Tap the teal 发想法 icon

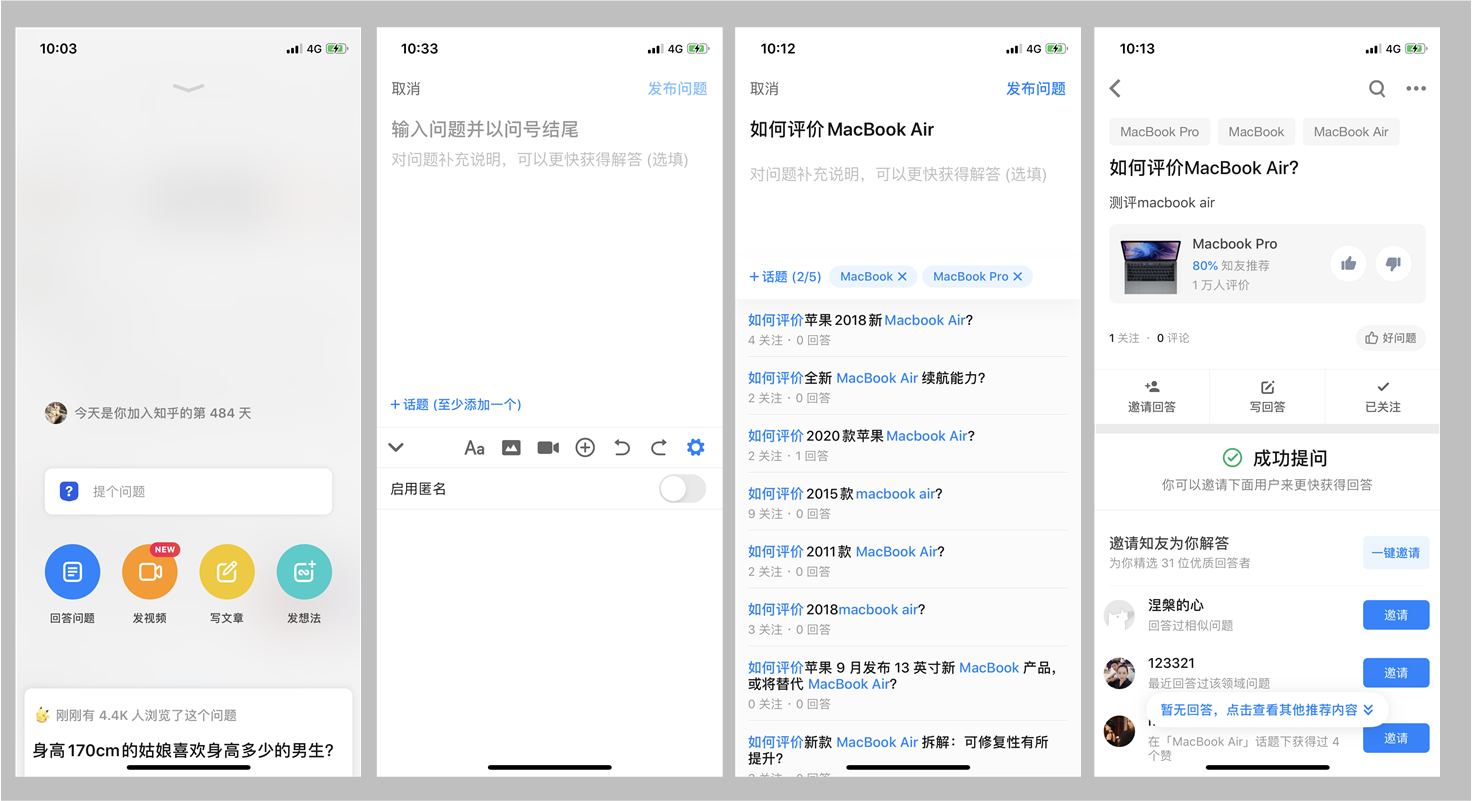[304, 572]
